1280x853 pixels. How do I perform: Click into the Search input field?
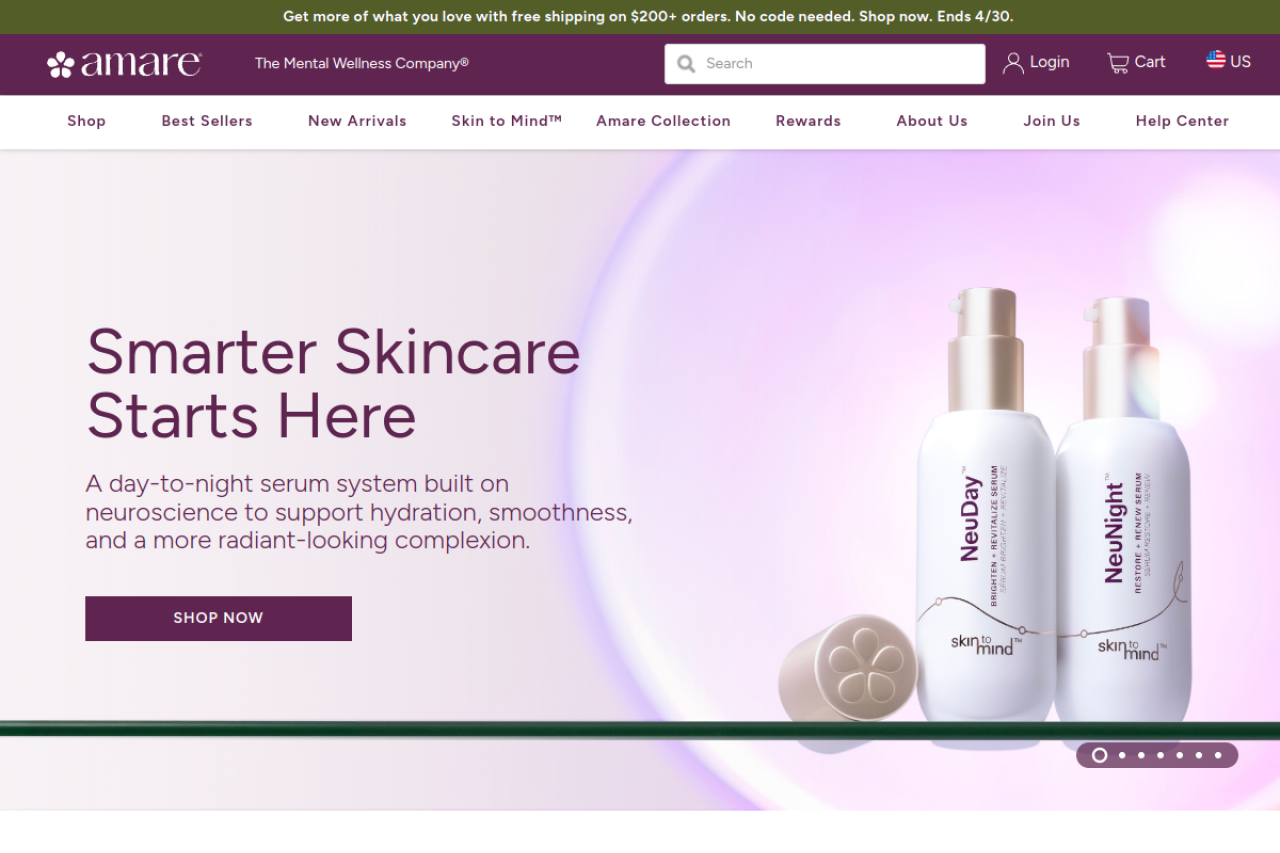coord(825,64)
